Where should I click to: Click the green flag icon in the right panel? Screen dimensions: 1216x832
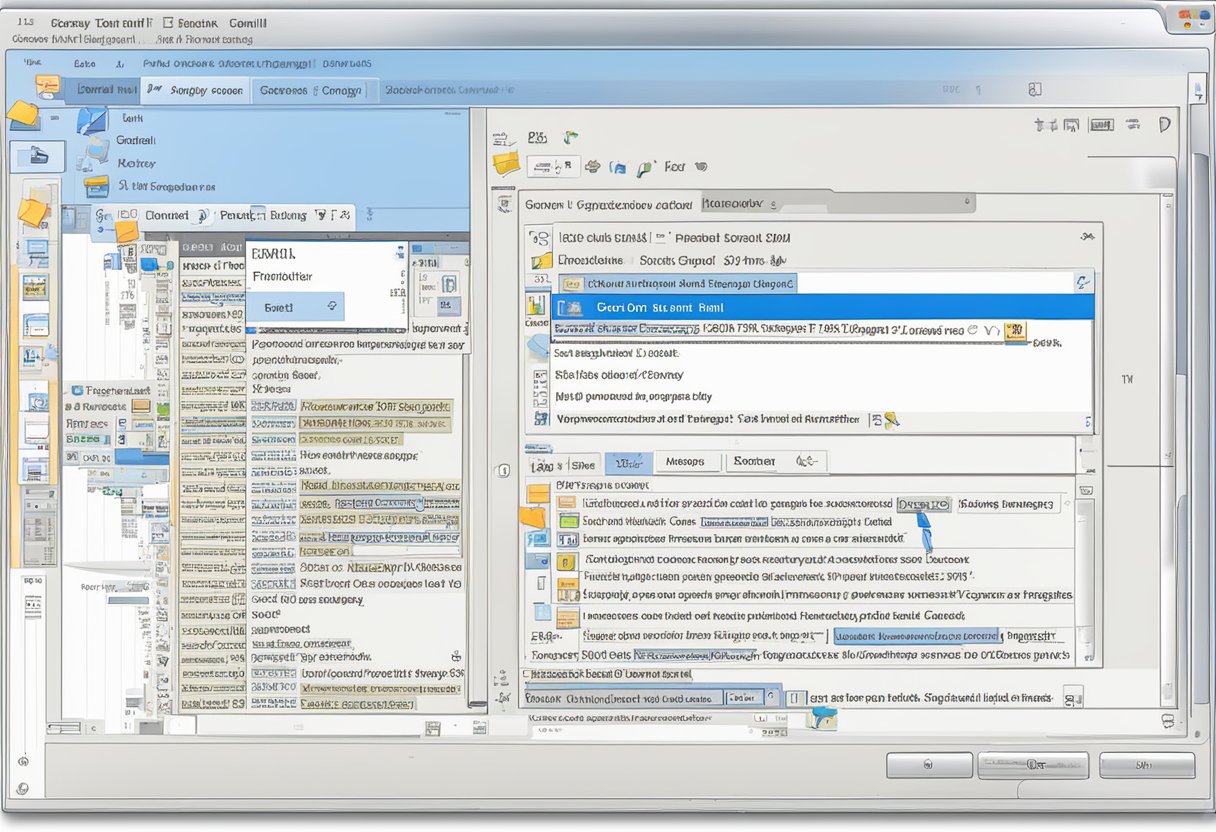[x=570, y=137]
